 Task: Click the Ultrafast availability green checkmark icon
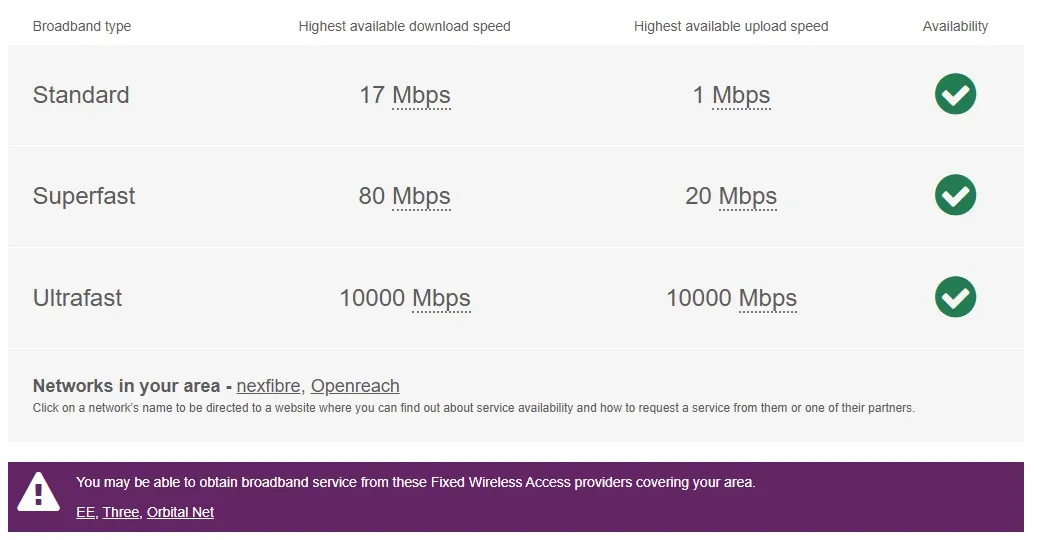(x=955, y=297)
